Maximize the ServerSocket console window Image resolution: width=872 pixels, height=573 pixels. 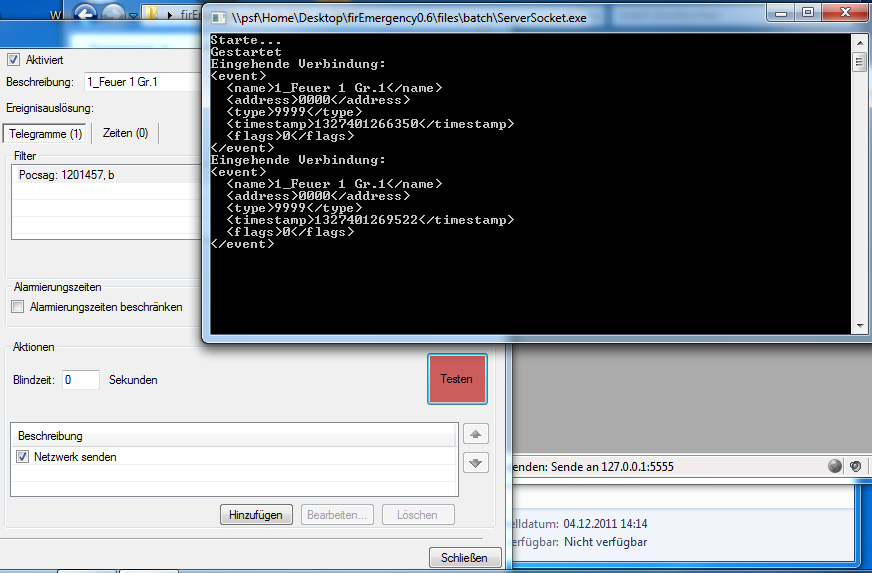(x=807, y=12)
